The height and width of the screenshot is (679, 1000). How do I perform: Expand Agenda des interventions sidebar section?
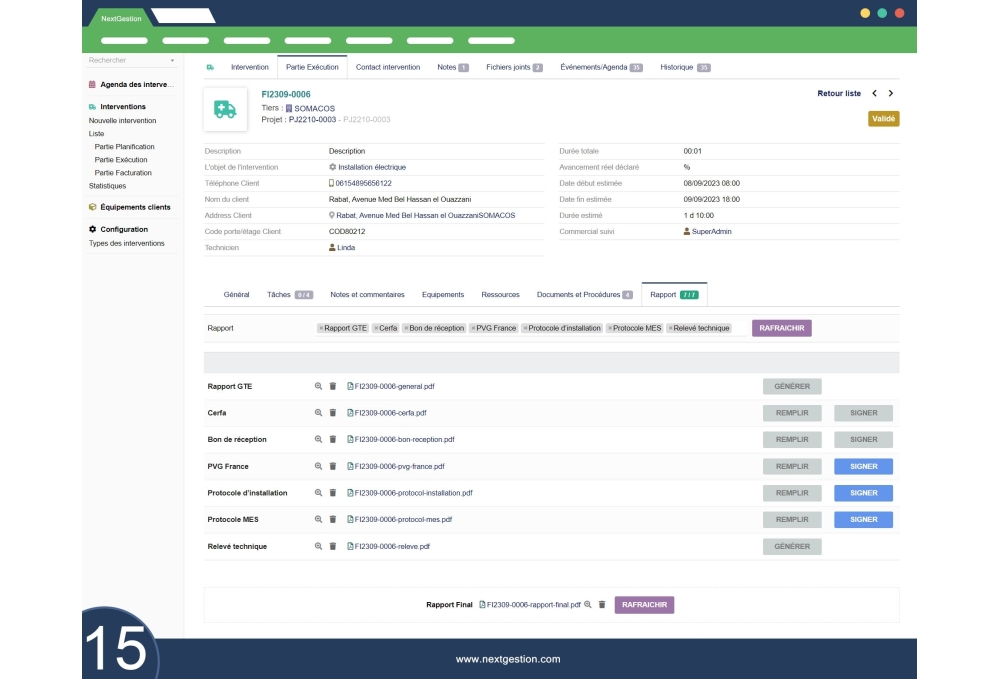tap(137, 85)
